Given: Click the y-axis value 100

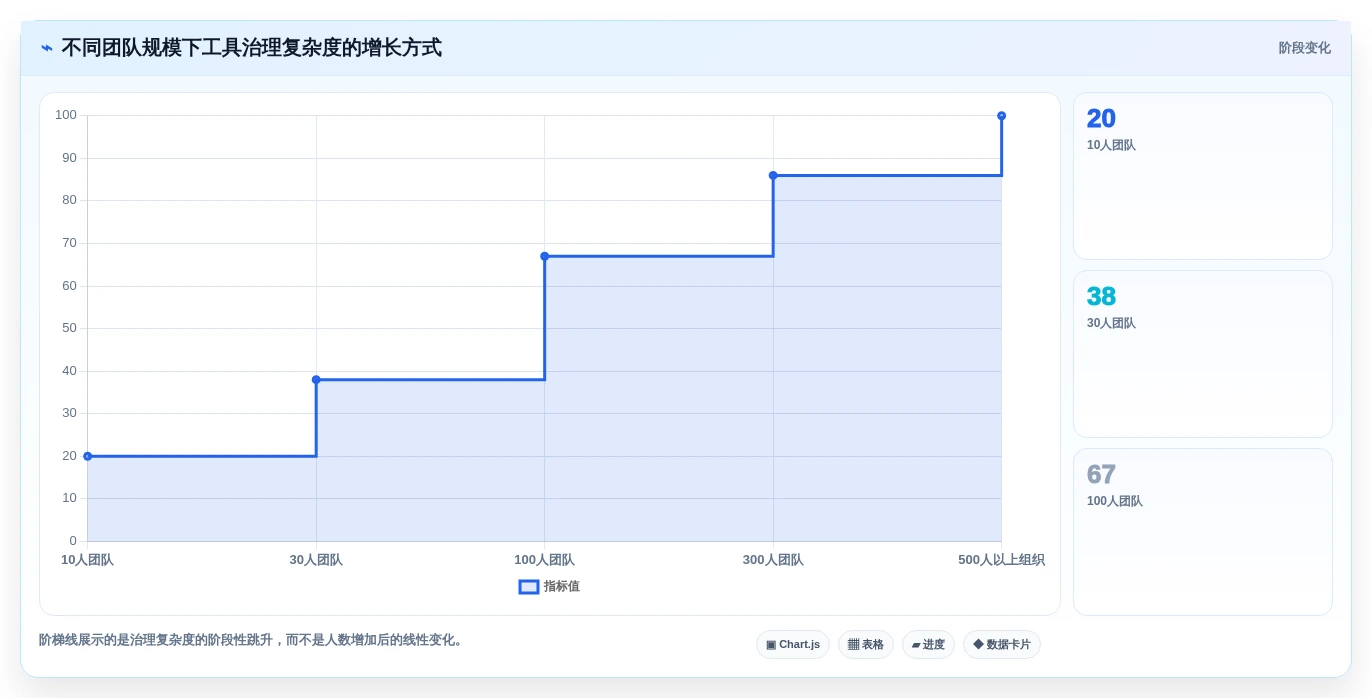Looking at the screenshot, I should (x=66, y=115).
